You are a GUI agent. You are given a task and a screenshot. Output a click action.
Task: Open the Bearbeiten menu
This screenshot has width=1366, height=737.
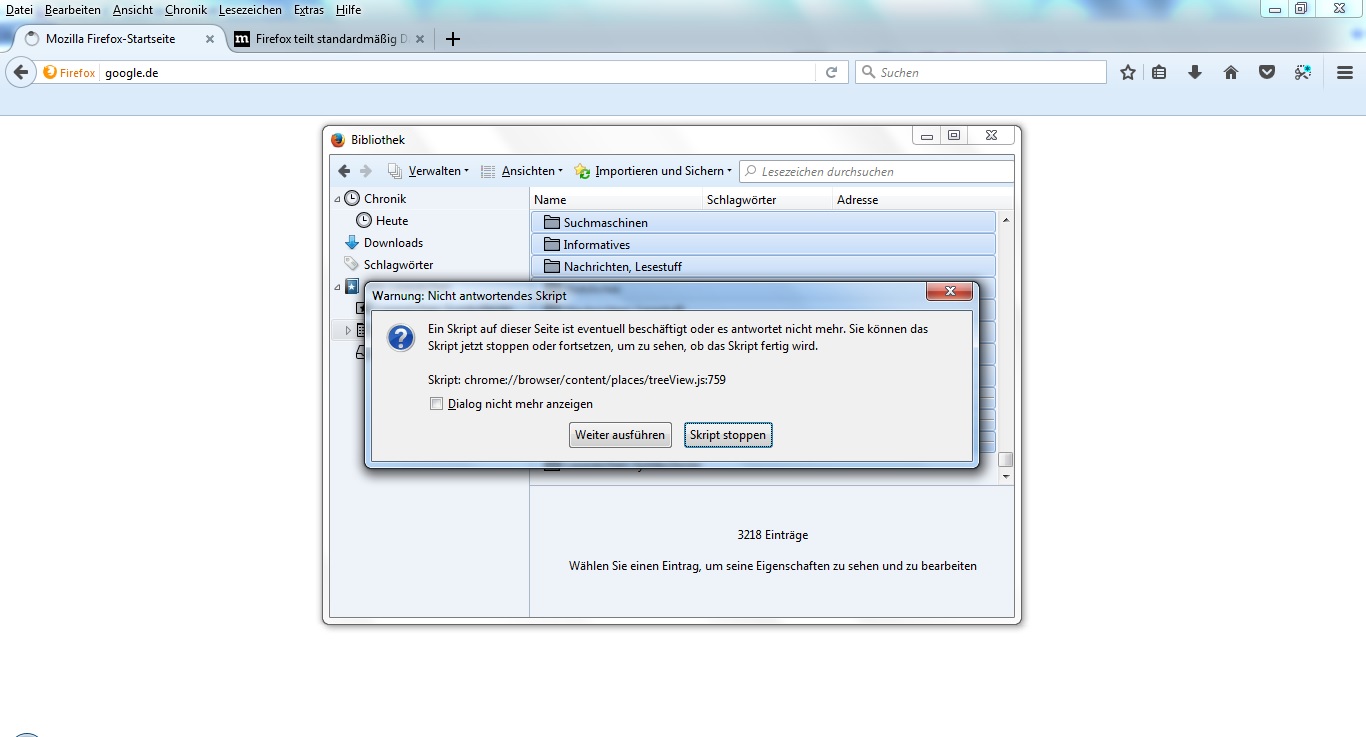pyautogui.click(x=73, y=10)
